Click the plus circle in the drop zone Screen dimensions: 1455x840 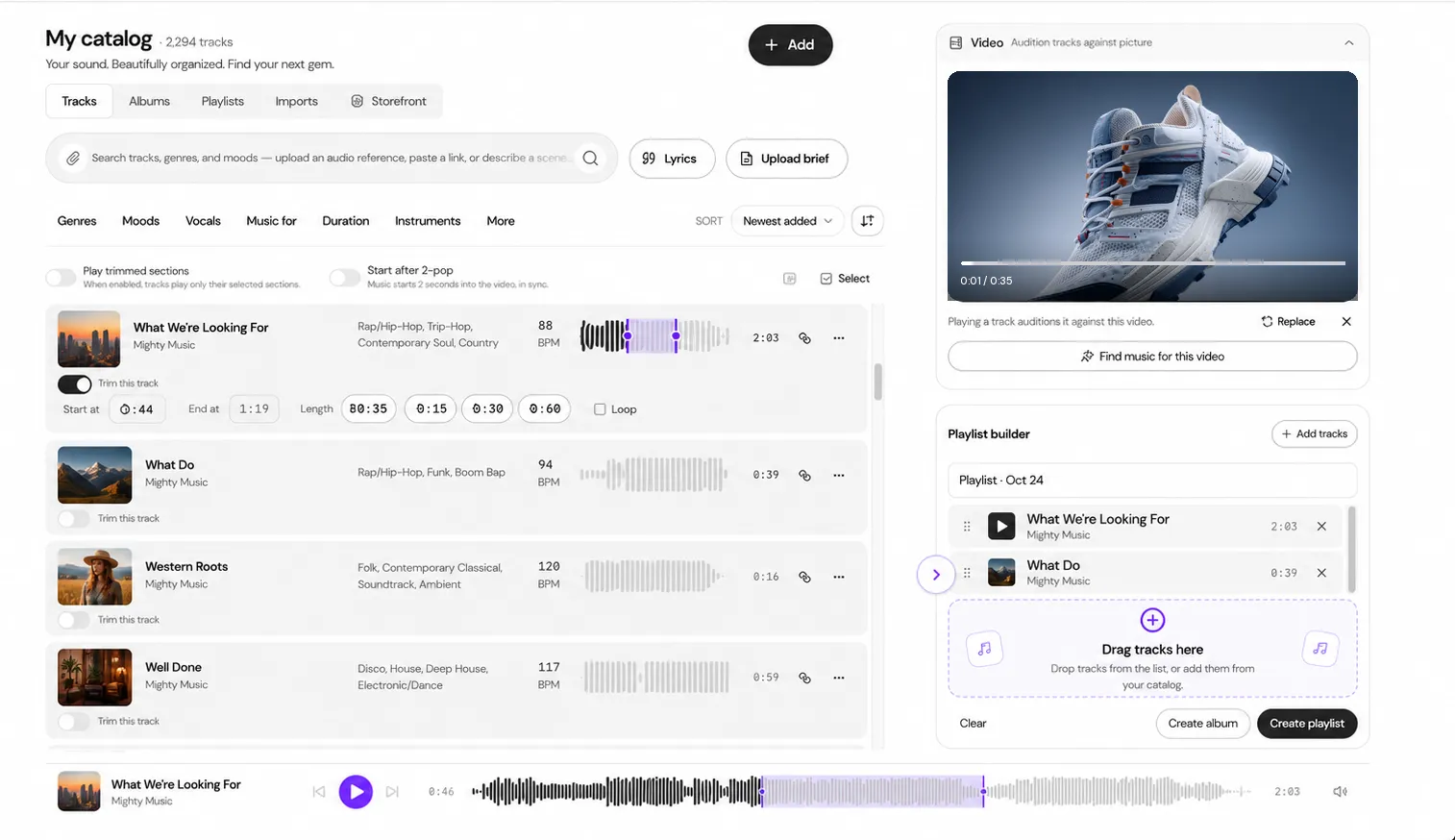pos(1152,620)
